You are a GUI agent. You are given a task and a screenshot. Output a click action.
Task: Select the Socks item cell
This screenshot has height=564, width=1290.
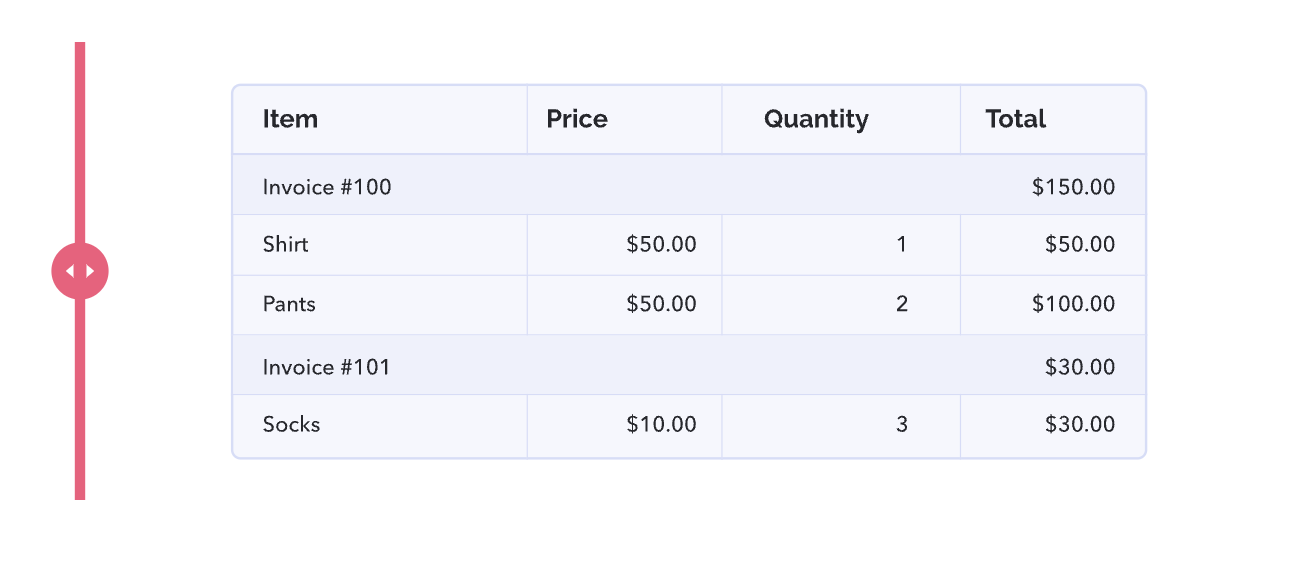click(380, 426)
